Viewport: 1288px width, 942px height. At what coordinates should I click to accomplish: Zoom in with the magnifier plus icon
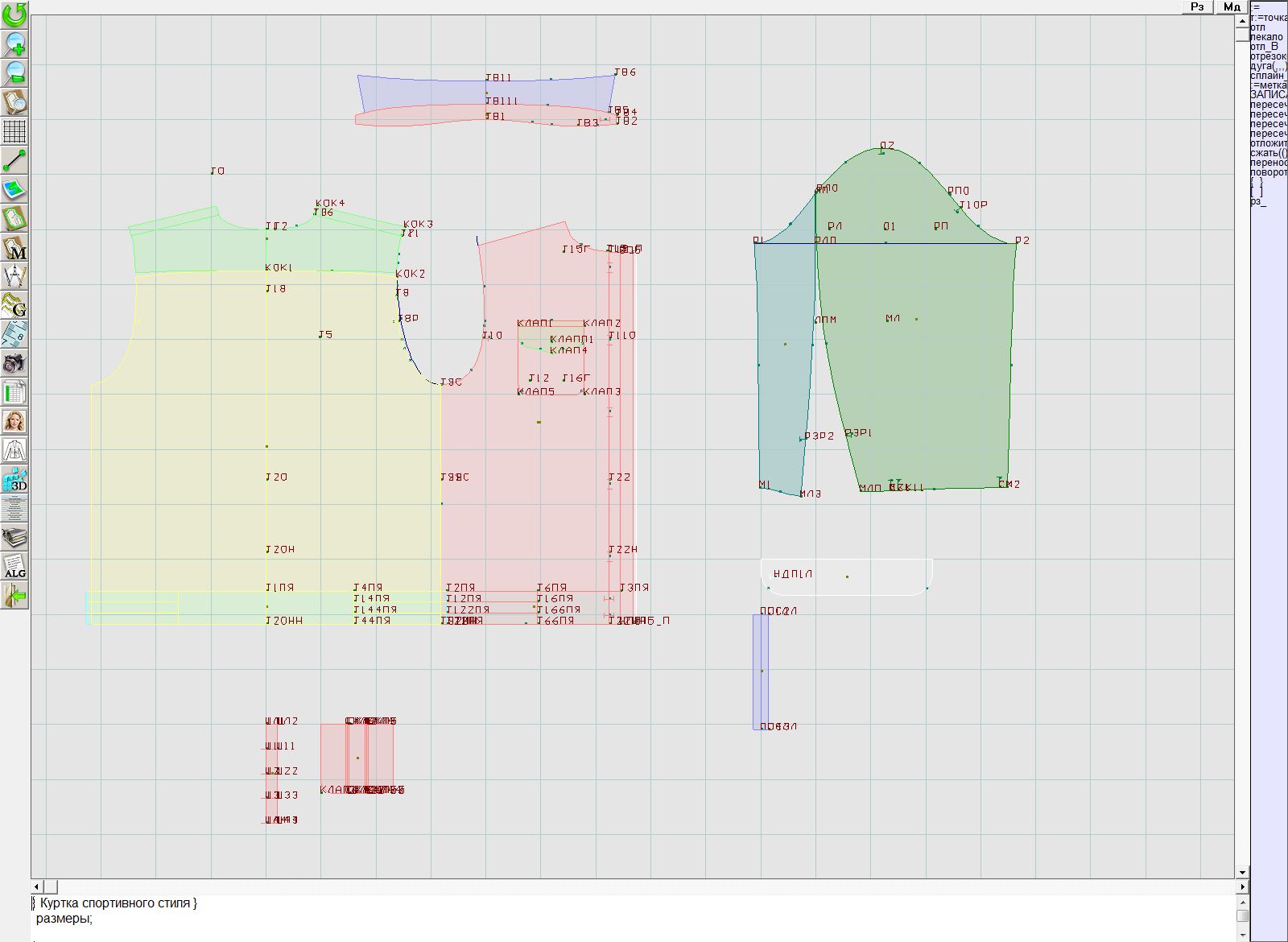14,43
